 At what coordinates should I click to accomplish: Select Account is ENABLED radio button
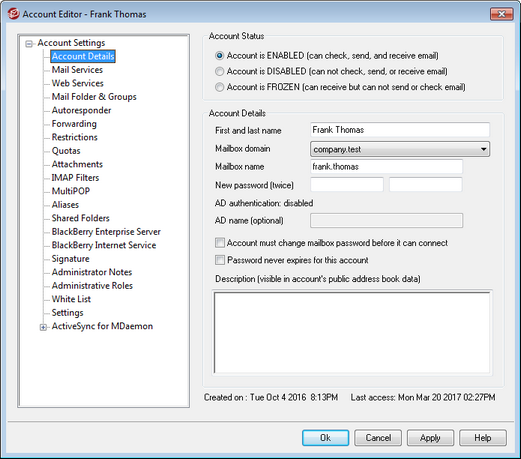219,56
